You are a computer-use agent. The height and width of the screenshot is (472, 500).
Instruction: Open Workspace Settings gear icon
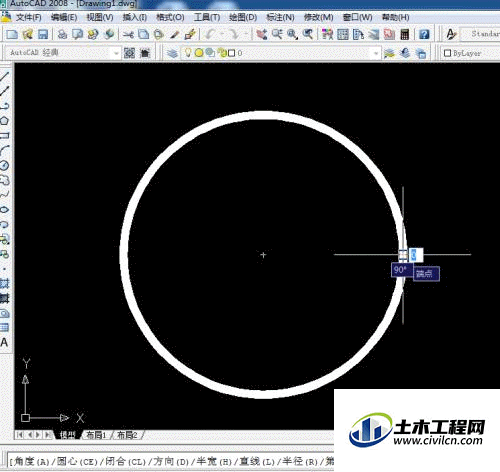pyautogui.click(x=129, y=53)
